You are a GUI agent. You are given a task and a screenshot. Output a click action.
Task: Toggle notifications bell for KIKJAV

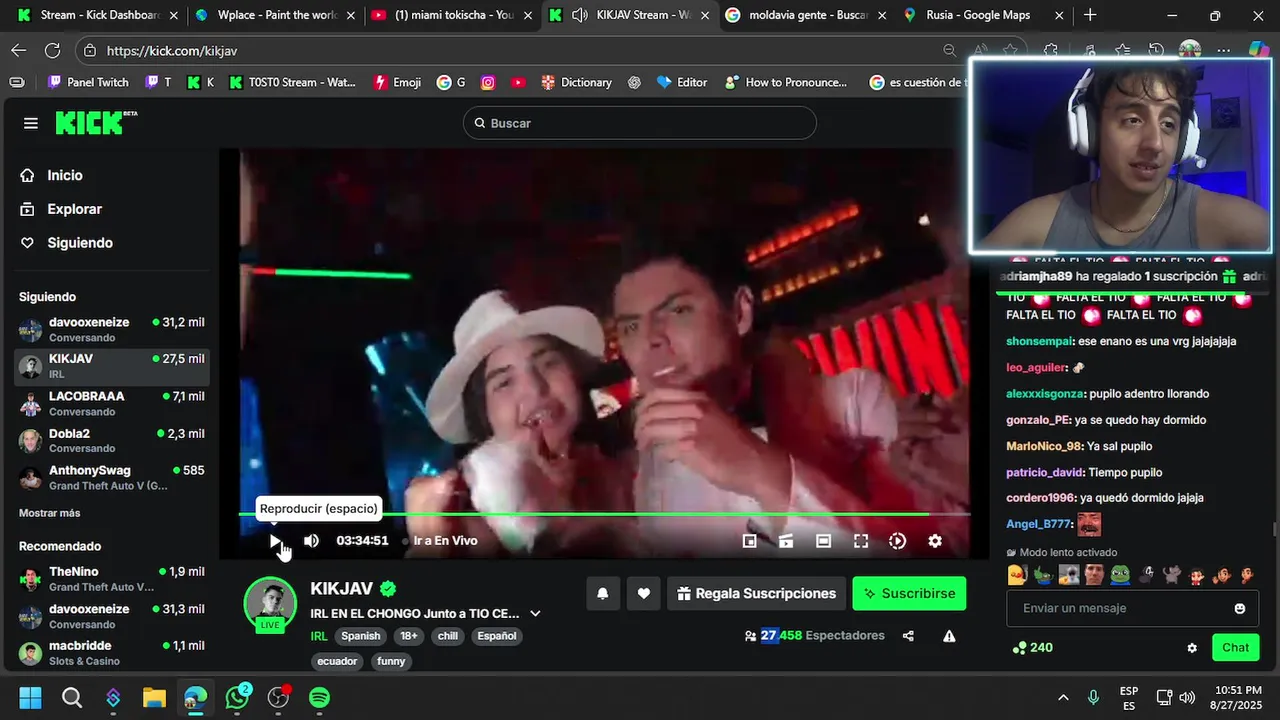(x=602, y=593)
